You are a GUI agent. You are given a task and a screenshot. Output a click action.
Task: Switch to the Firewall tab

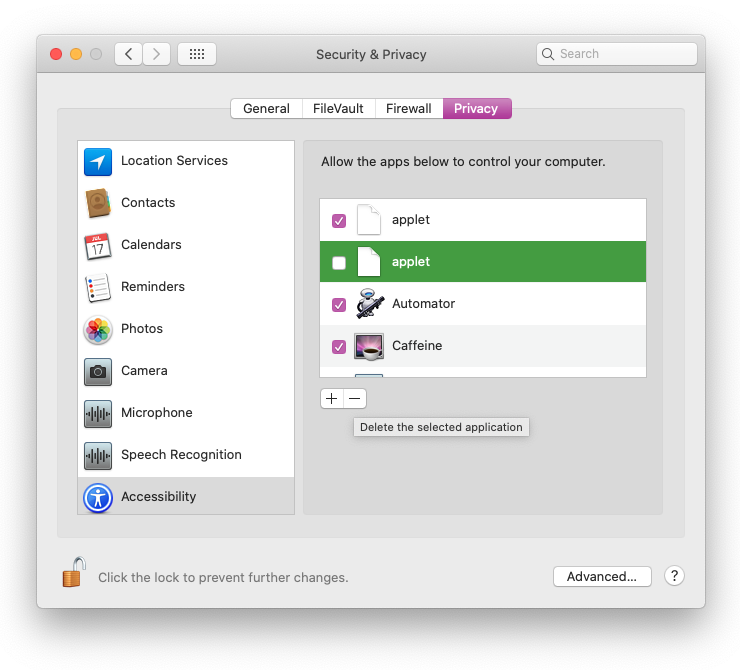(x=409, y=108)
